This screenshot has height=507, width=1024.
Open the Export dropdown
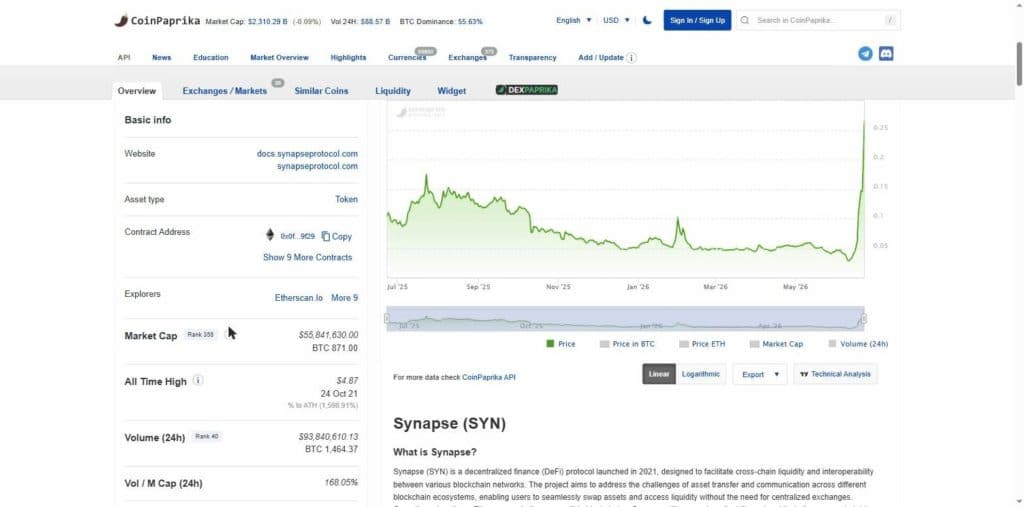(760, 374)
